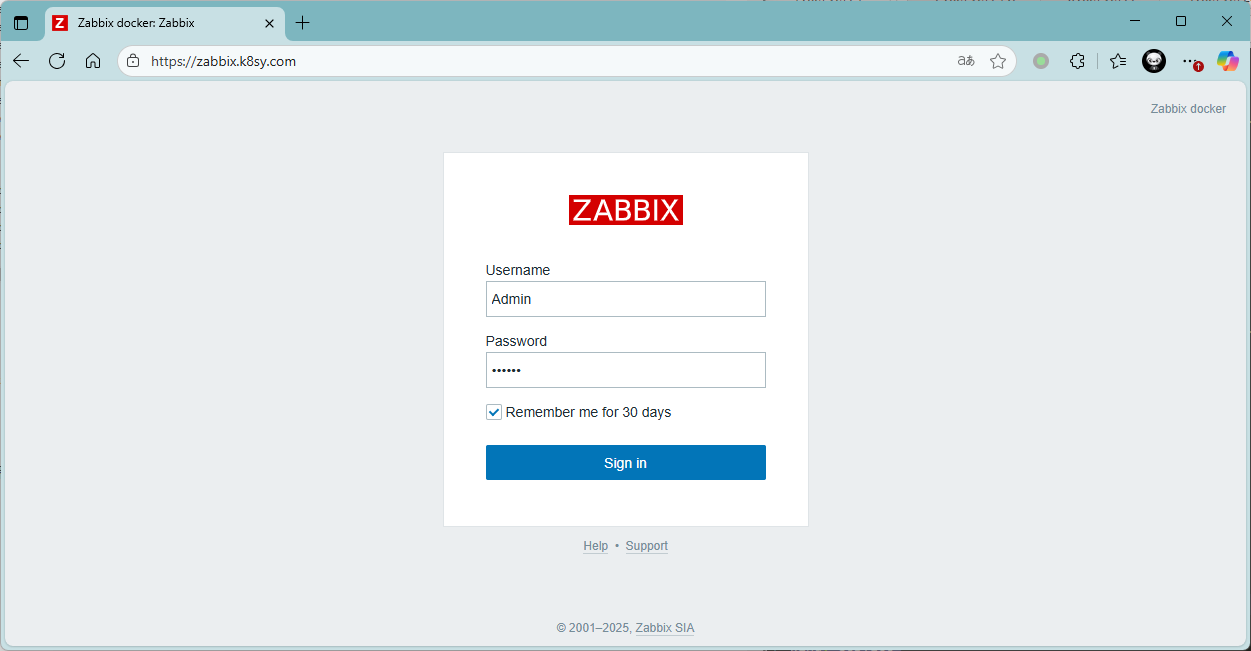View site info lock icon

pos(133,61)
